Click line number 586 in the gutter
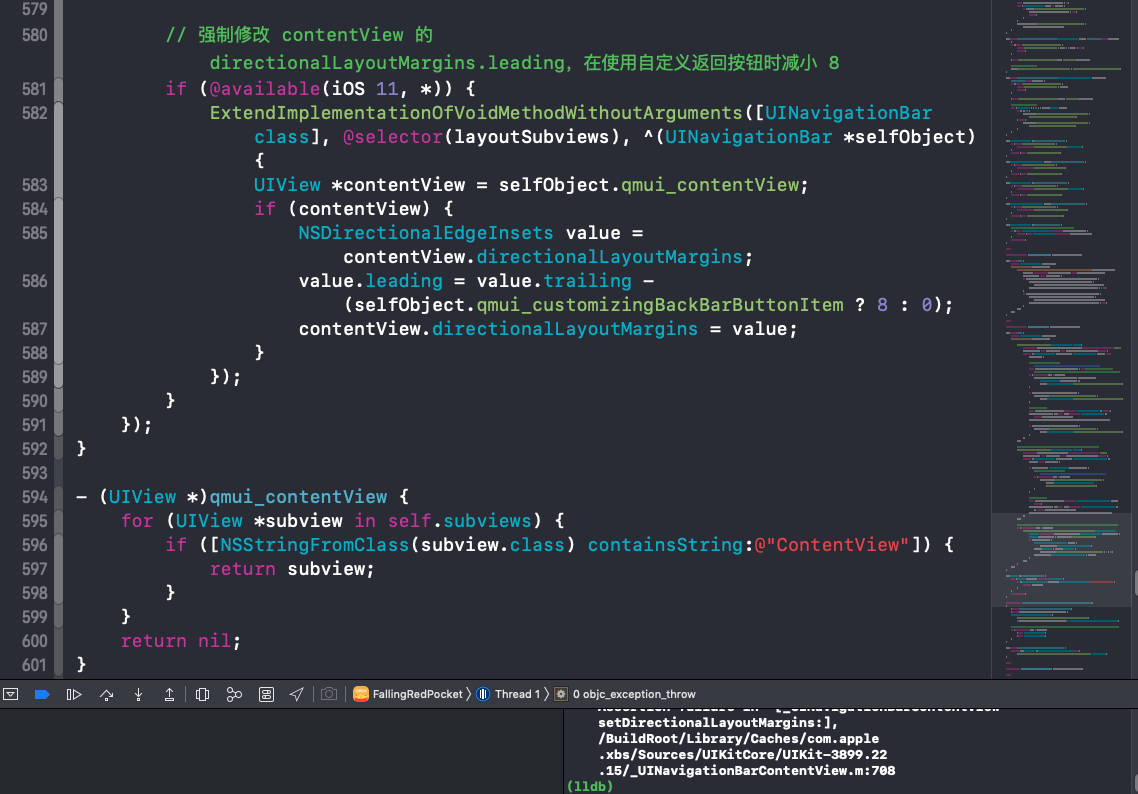1138x794 pixels. pos(34,282)
